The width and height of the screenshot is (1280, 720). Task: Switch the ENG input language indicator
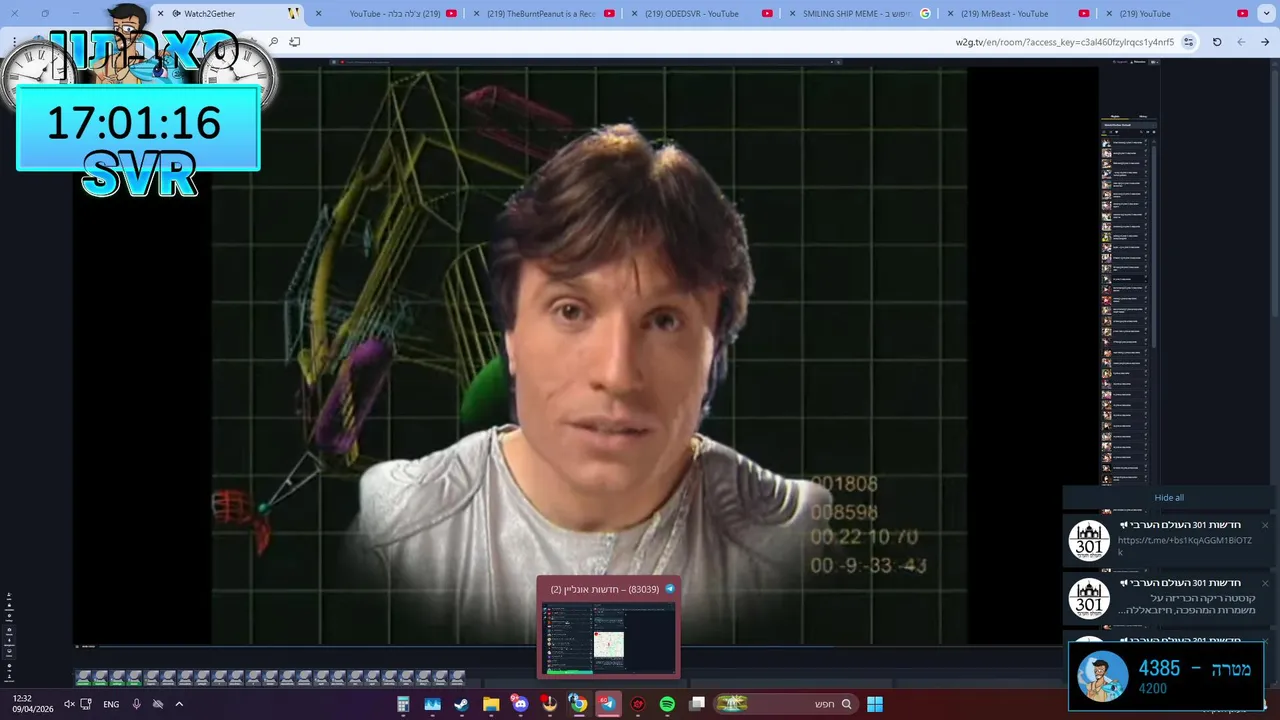pyautogui.click(x=111, y=704)
